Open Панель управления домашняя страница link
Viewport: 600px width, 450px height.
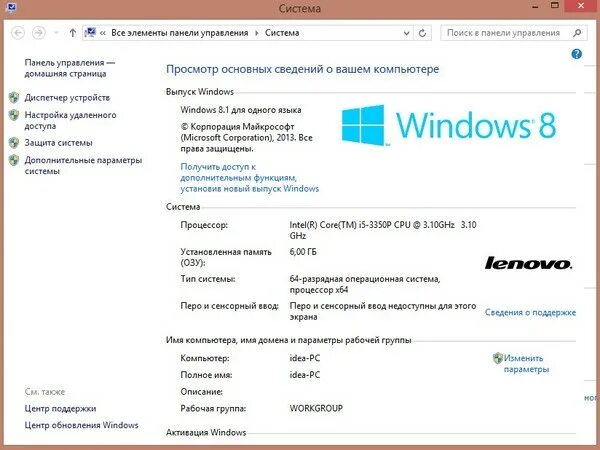pos(70,68)
